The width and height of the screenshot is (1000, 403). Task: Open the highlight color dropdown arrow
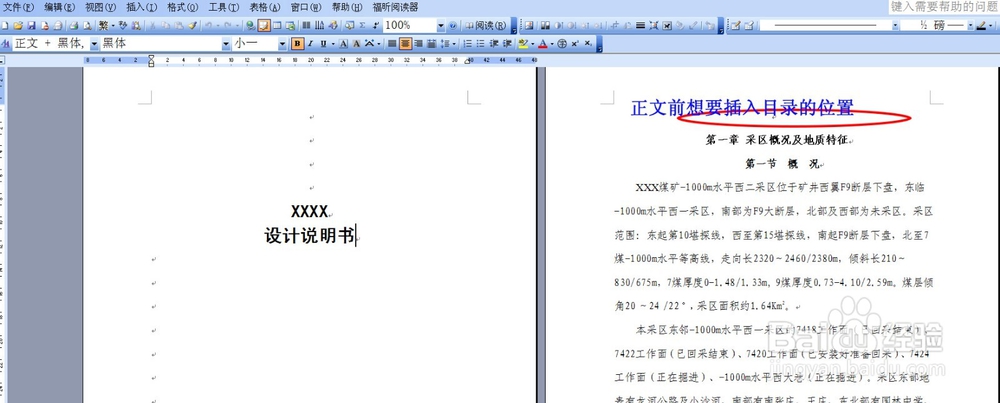533,43
